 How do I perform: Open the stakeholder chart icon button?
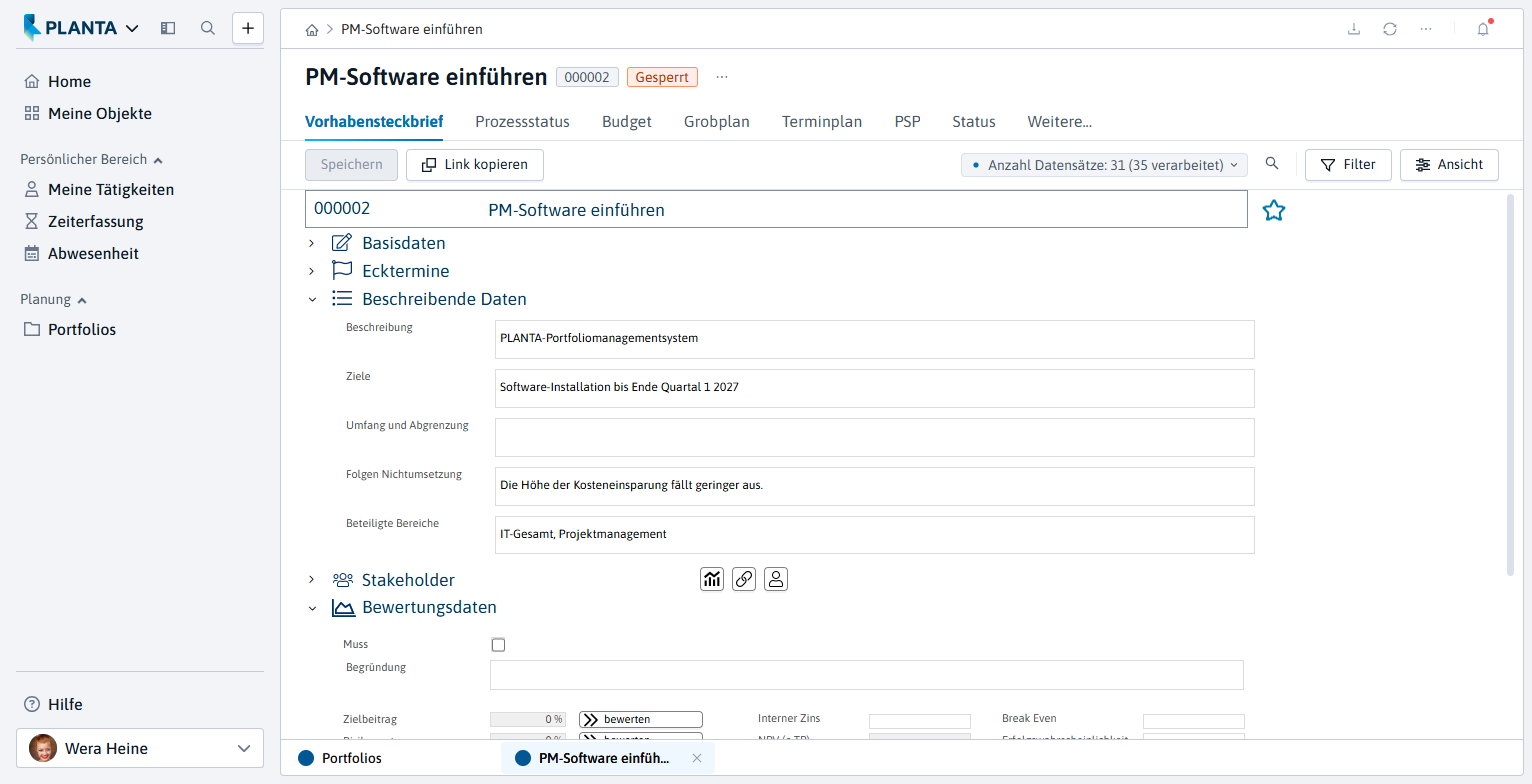pyautogui.click(x=712, y=579)
